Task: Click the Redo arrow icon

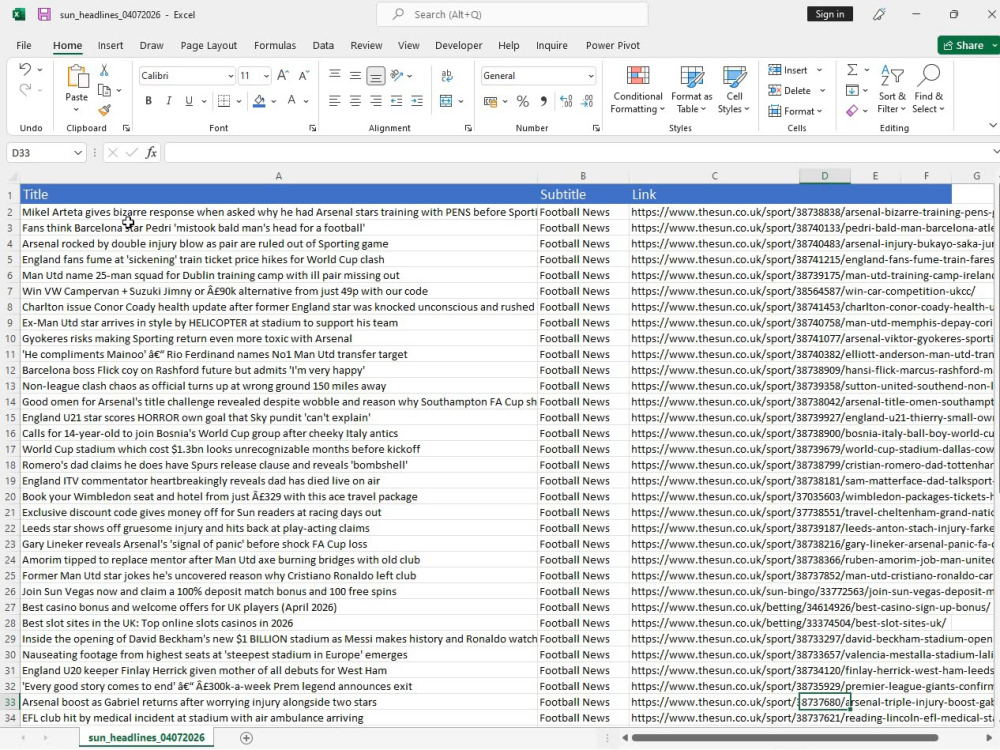Action: click(25, 90)
